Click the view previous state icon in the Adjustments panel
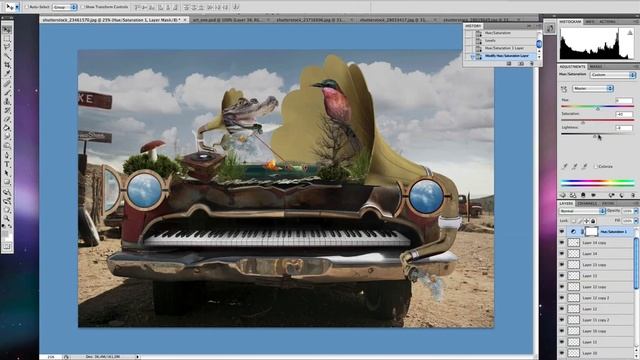Image resolution: width=640 pixels, height=360 pixels. coord(611,195)
